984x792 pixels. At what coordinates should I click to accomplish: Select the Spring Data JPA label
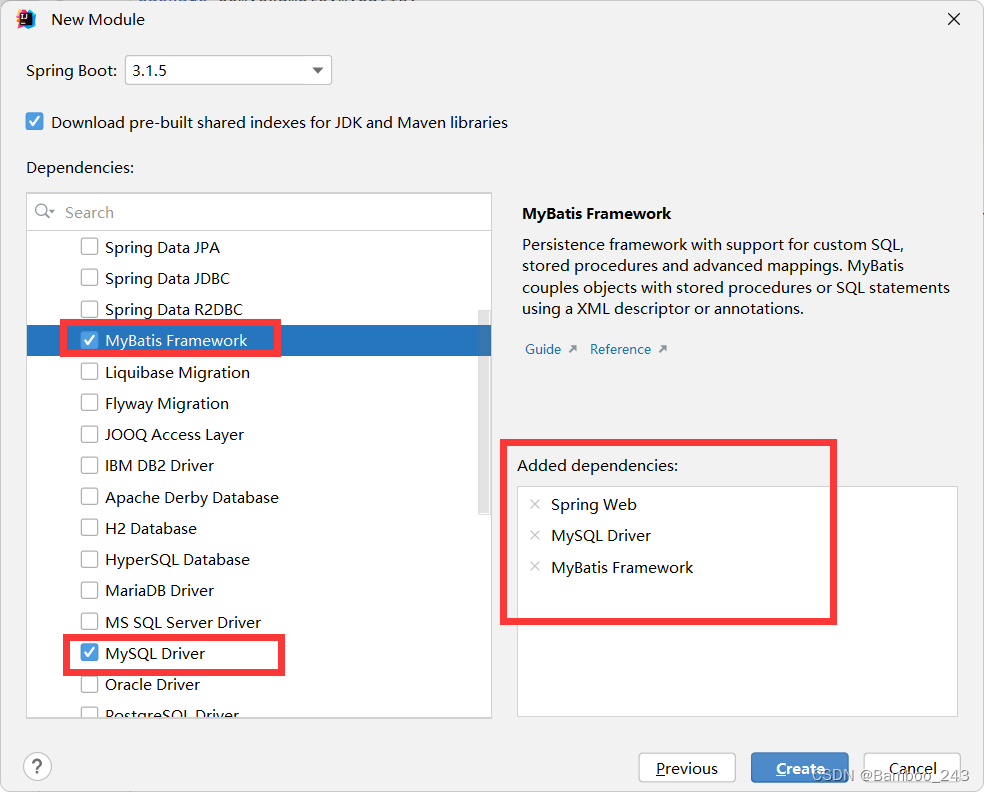click(162, 247)
